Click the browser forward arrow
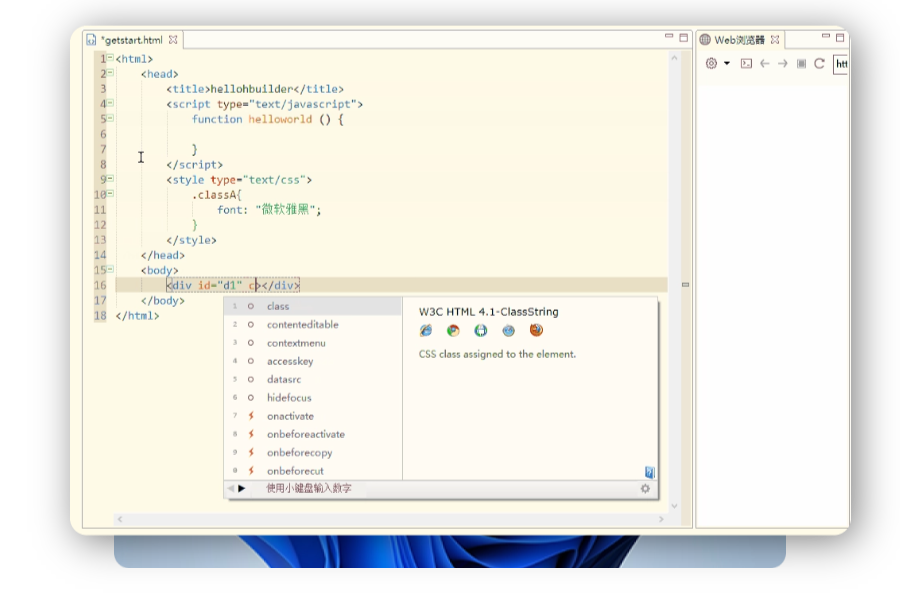The width and height of the screenshot is (900, 600). click(783, 64)
